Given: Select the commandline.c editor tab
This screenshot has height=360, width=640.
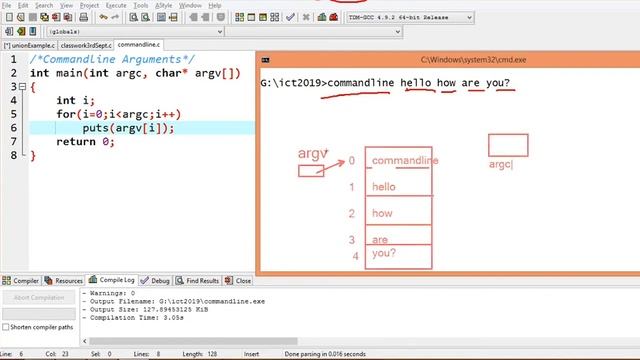Looking at the screenshot, I should click(x=139, y=44).
